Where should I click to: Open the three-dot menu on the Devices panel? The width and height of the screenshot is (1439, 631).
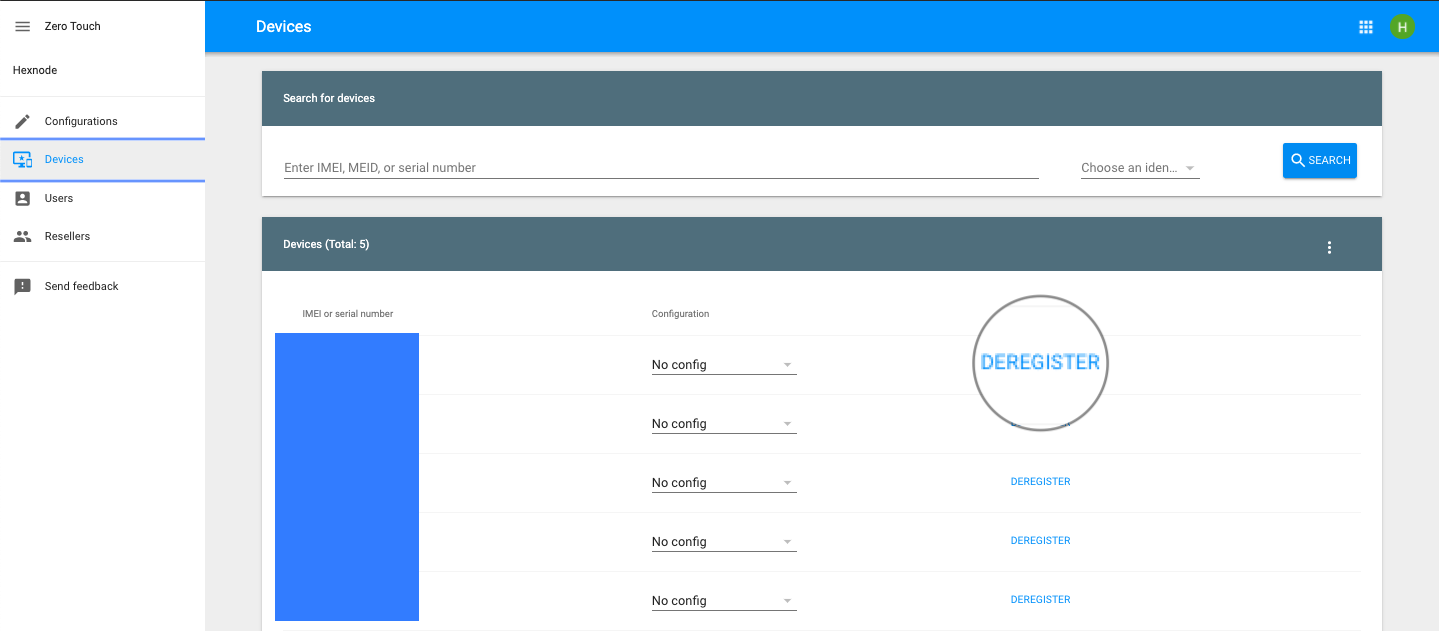click(1329, 246)
